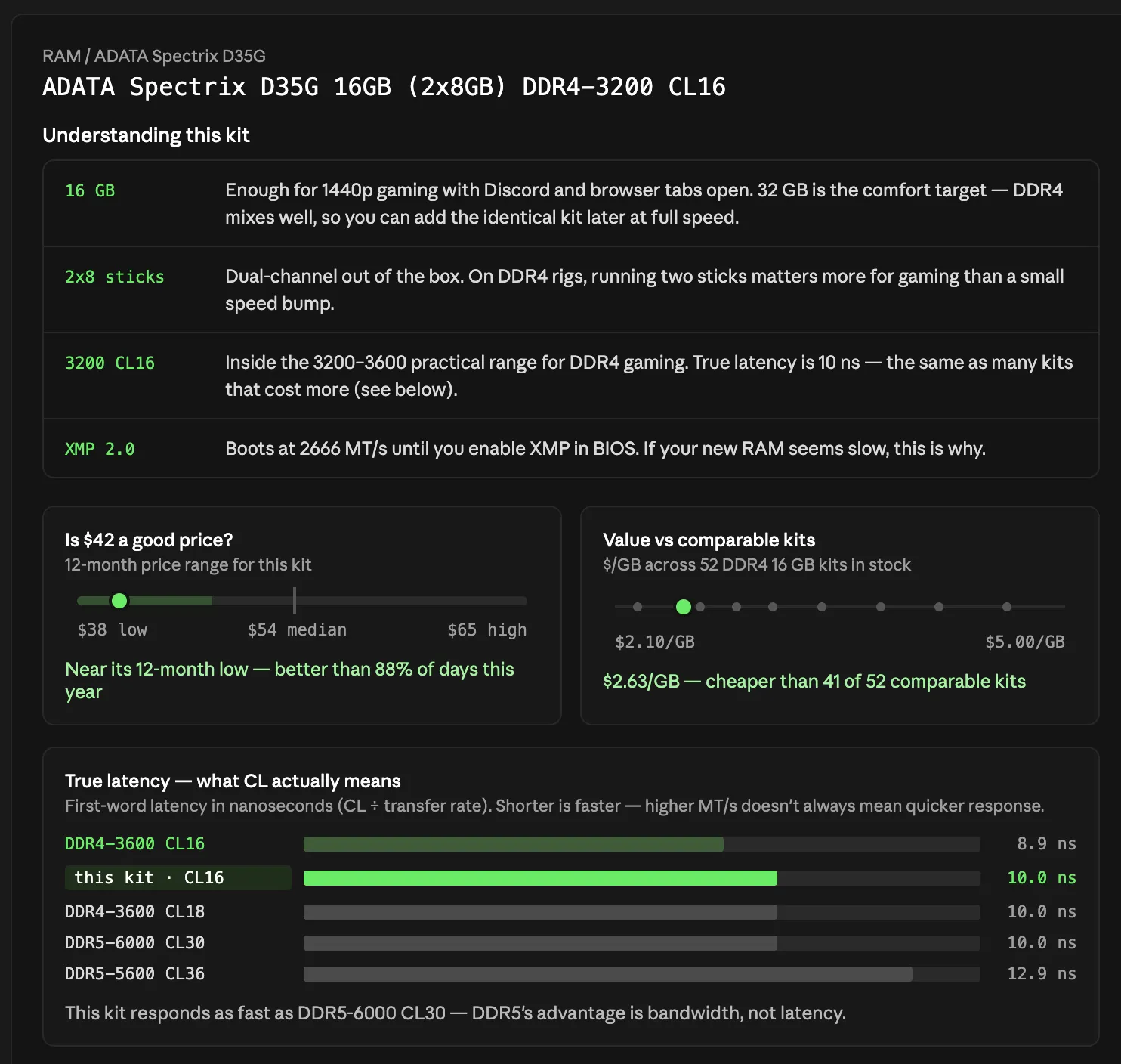Click the 'DDR4-3600 CL16' row label
1121x1064 pixels.
134,843
